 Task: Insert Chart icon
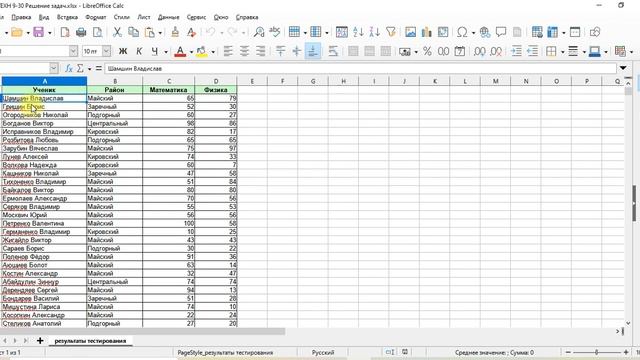click(x=427, y=32)
